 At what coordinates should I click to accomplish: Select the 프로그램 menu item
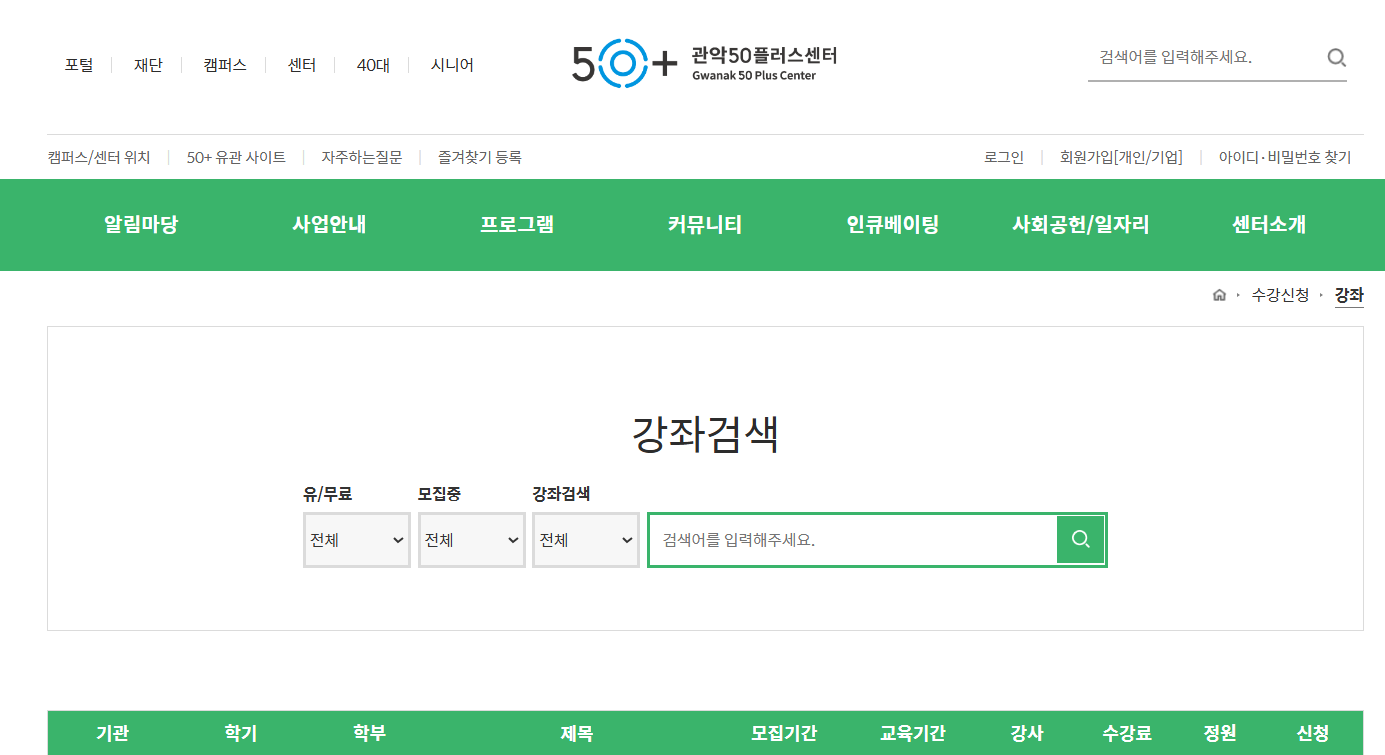coord(517,225)
